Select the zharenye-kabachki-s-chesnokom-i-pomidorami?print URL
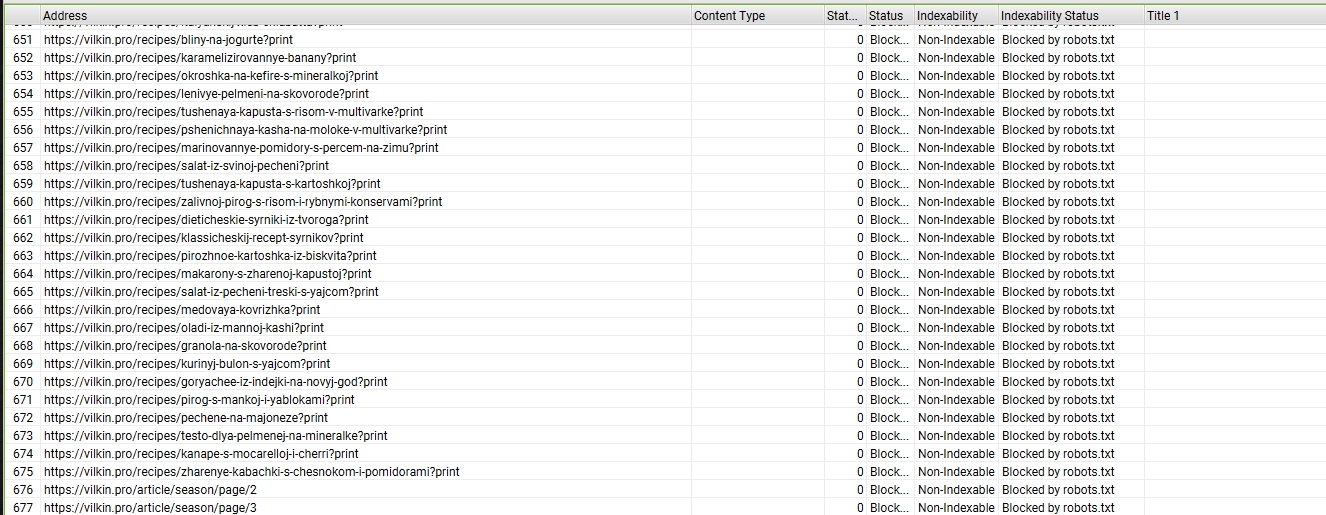 click(x=252, y=472)
